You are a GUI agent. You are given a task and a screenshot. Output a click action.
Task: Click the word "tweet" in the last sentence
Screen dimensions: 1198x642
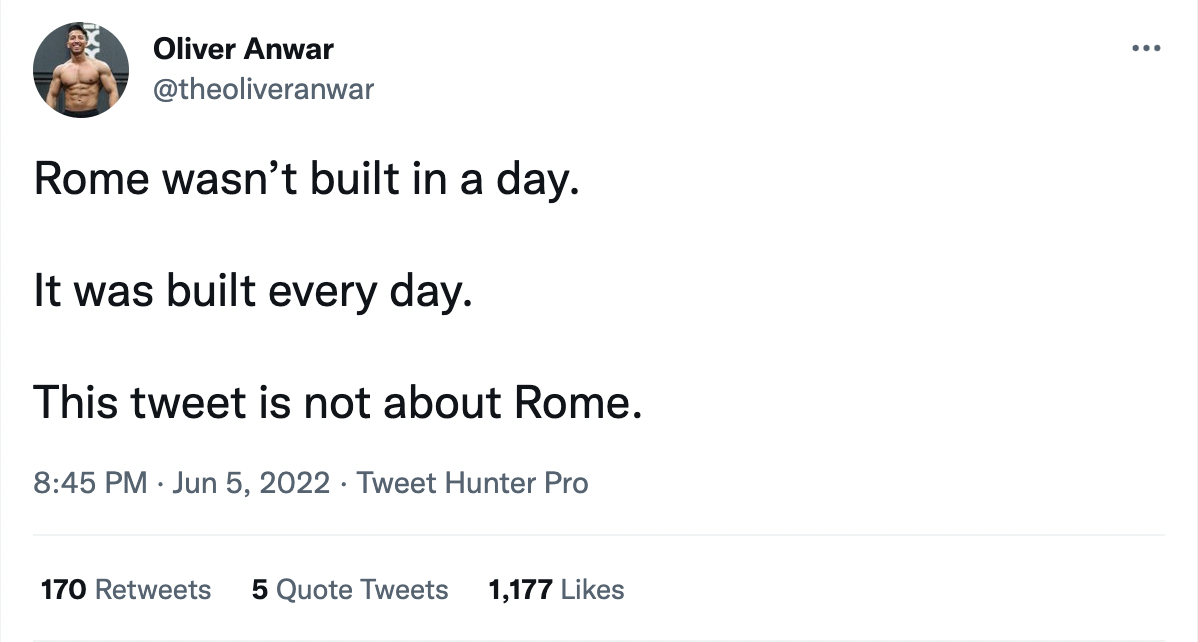pyautogui.click(x=192, y=402)
